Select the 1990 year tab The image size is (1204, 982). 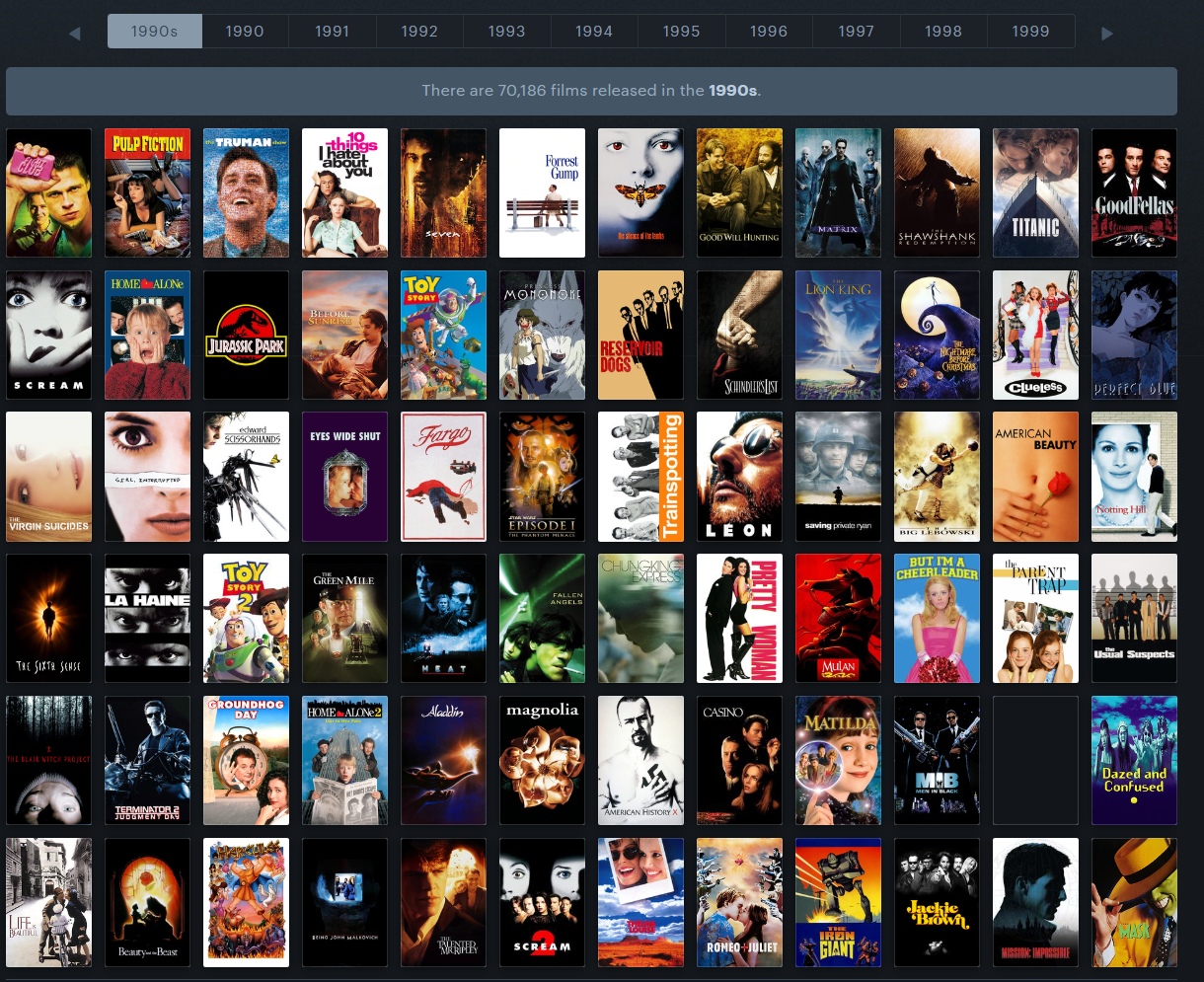[x=245, y=32]
